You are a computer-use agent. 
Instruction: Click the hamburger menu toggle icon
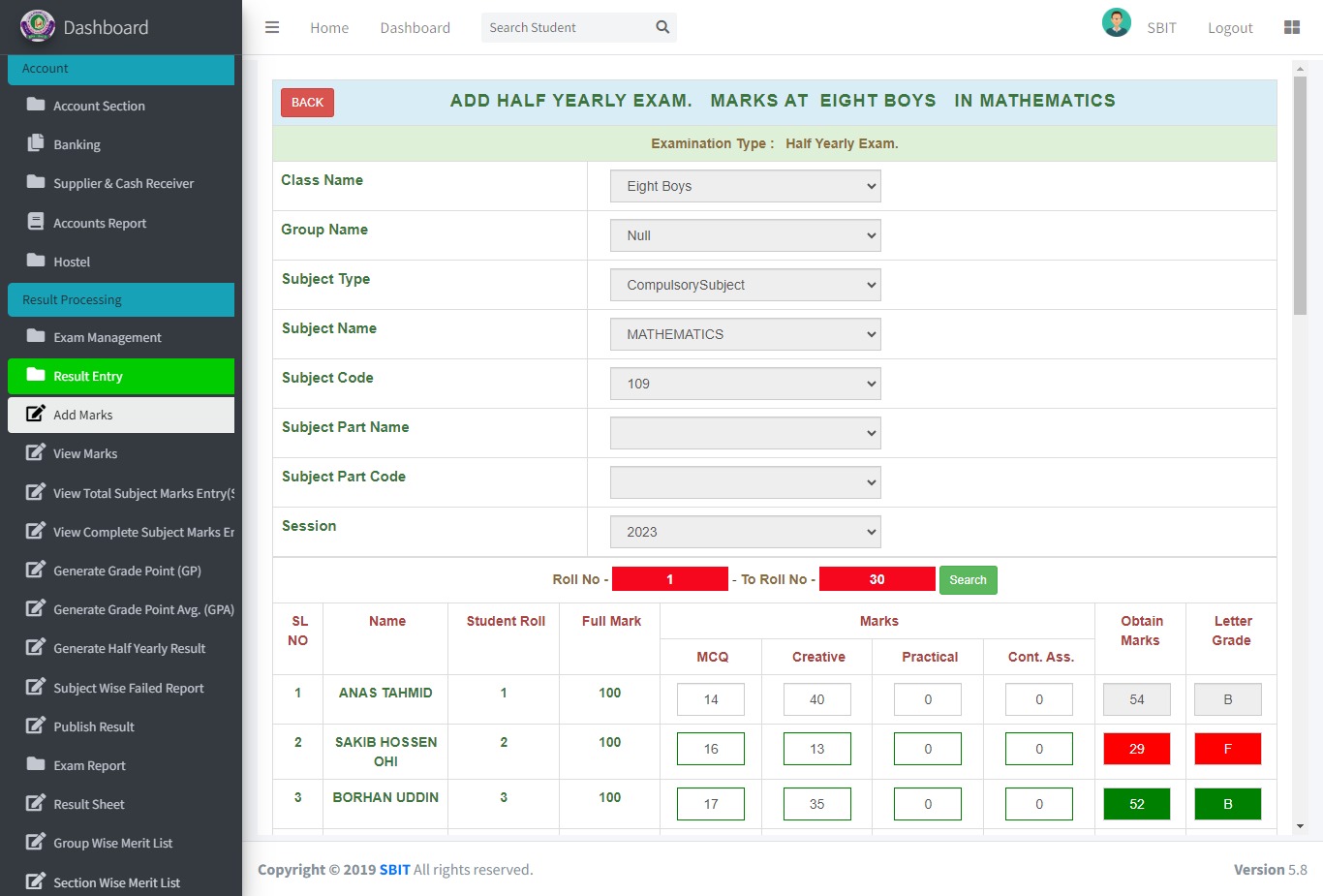(x=272, y=27)
